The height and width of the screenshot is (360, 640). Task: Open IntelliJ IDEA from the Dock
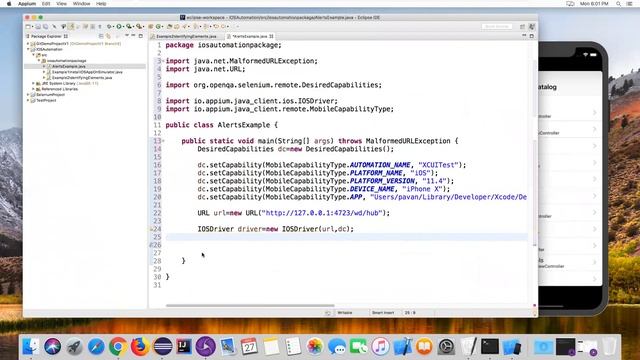(184, 347)
